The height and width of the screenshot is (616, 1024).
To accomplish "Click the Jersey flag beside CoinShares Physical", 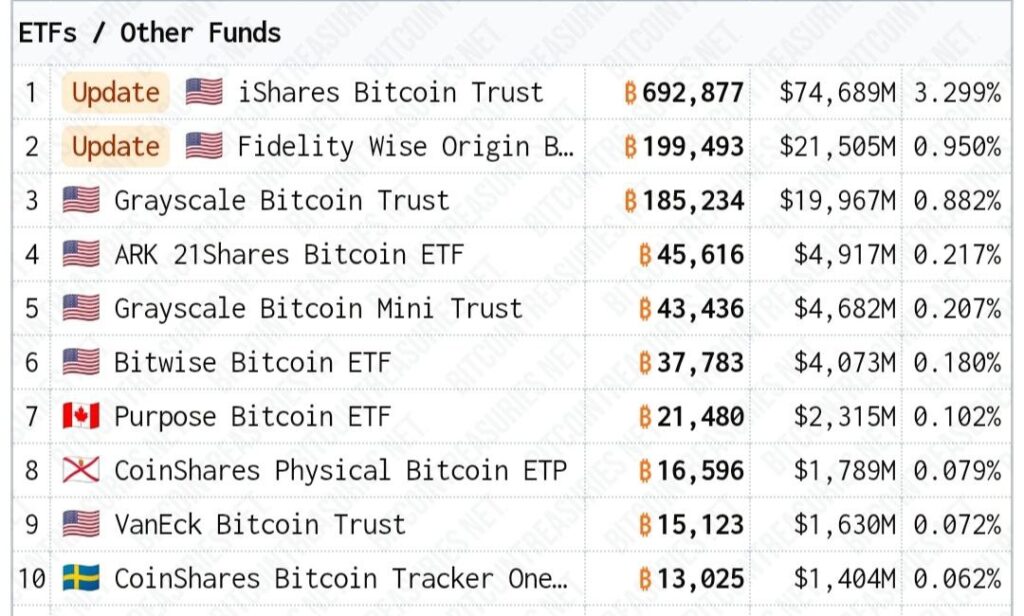I will (x=81, y=470).
